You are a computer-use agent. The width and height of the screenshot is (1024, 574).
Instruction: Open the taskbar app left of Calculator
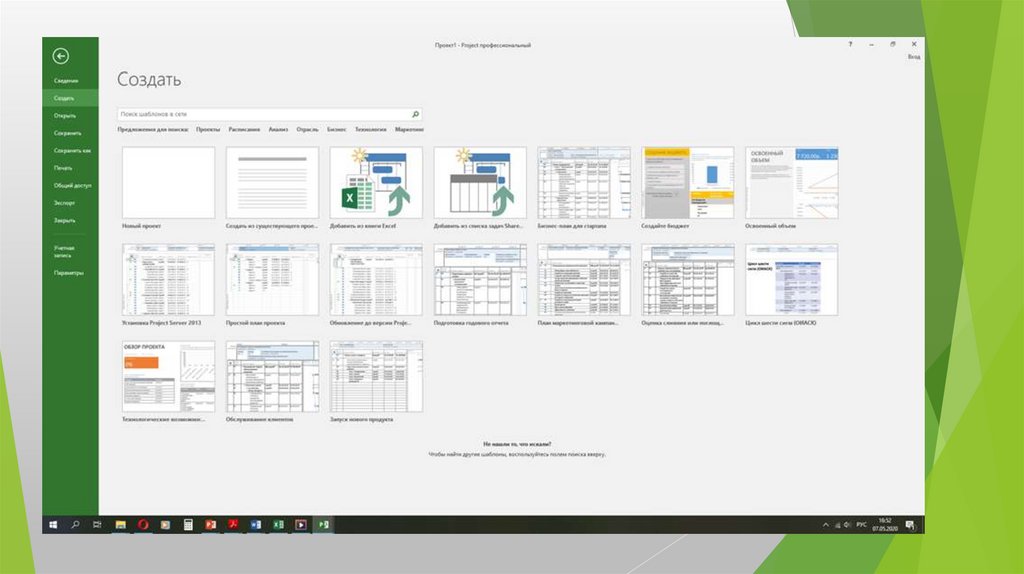click(x=165, y=524)
